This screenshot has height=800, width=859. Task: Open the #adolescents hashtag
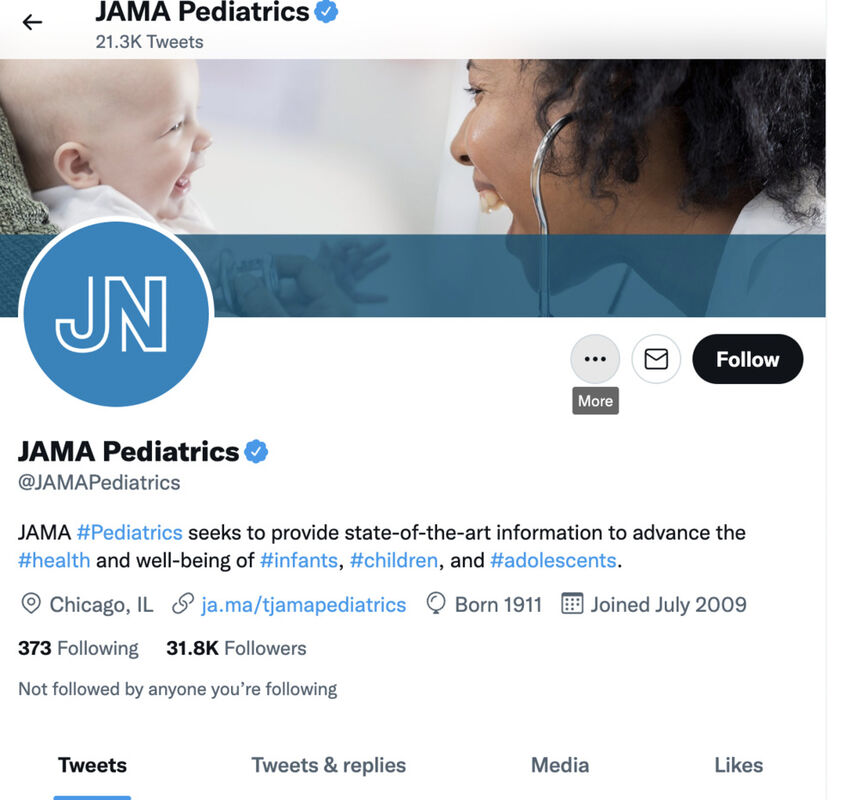pos(553,561)
